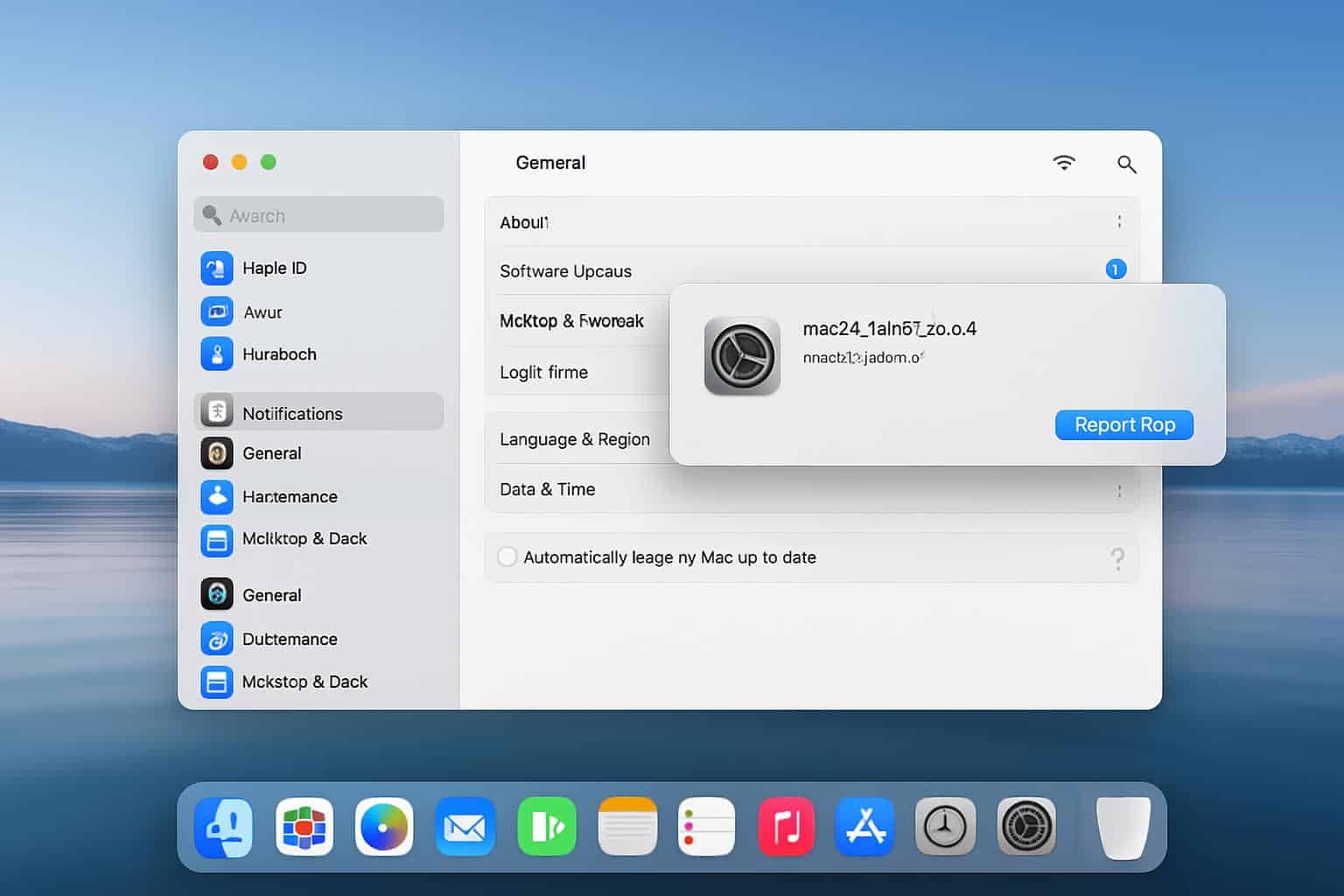Image resolution: width=1344 pixels, height=896 pixels.
Task: Select the Huraboch sidebar icon
Action: (217, 354)
